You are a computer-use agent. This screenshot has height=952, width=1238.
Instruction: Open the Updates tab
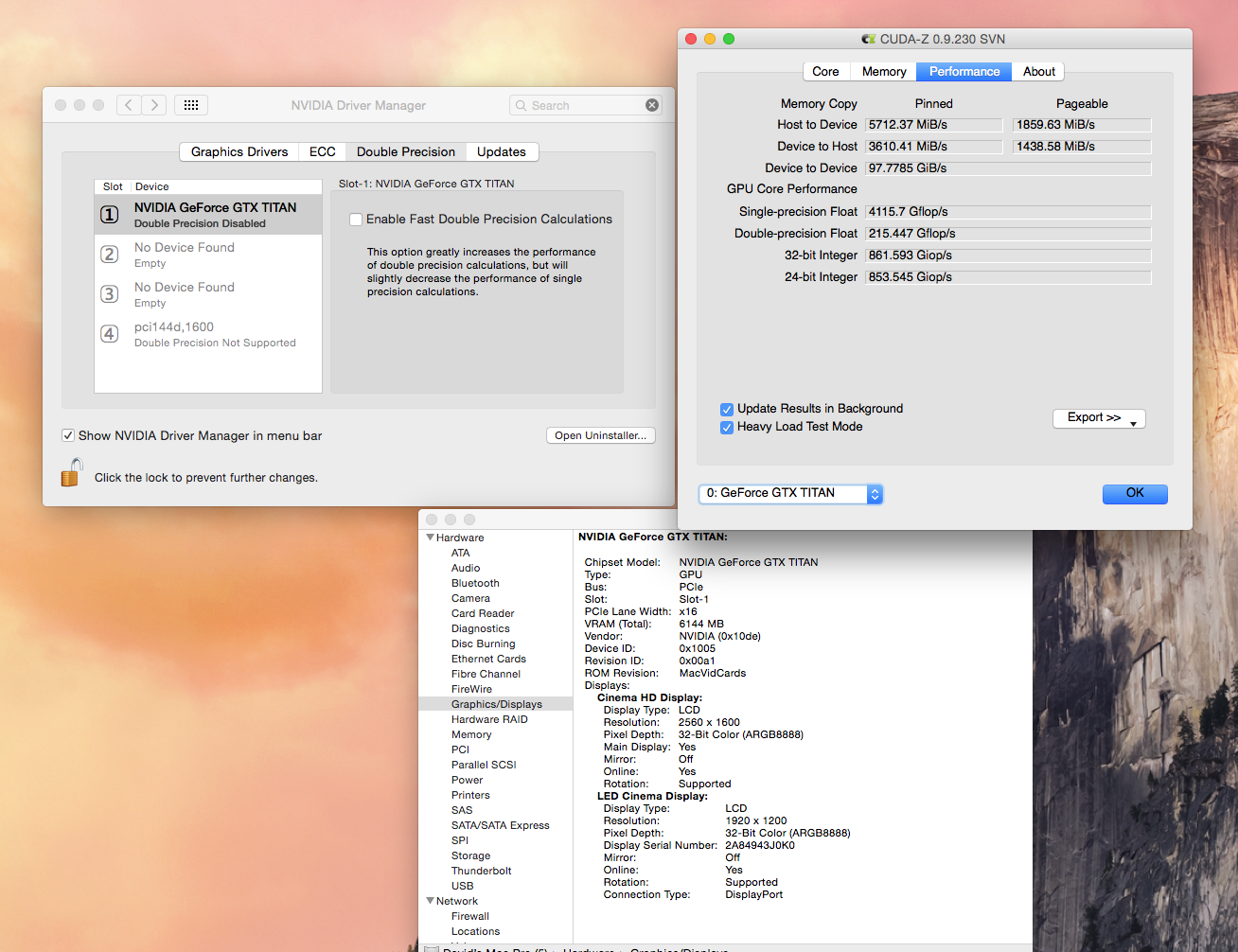coord(502,151)
